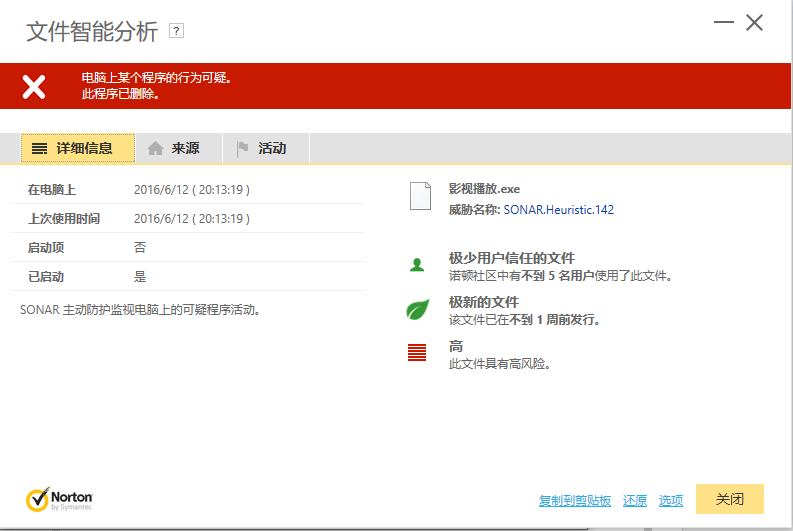The width and height of the screenshot is (793, 531).
Task: Click the 复制到剪贴板 link
Action: pos(575,501)
